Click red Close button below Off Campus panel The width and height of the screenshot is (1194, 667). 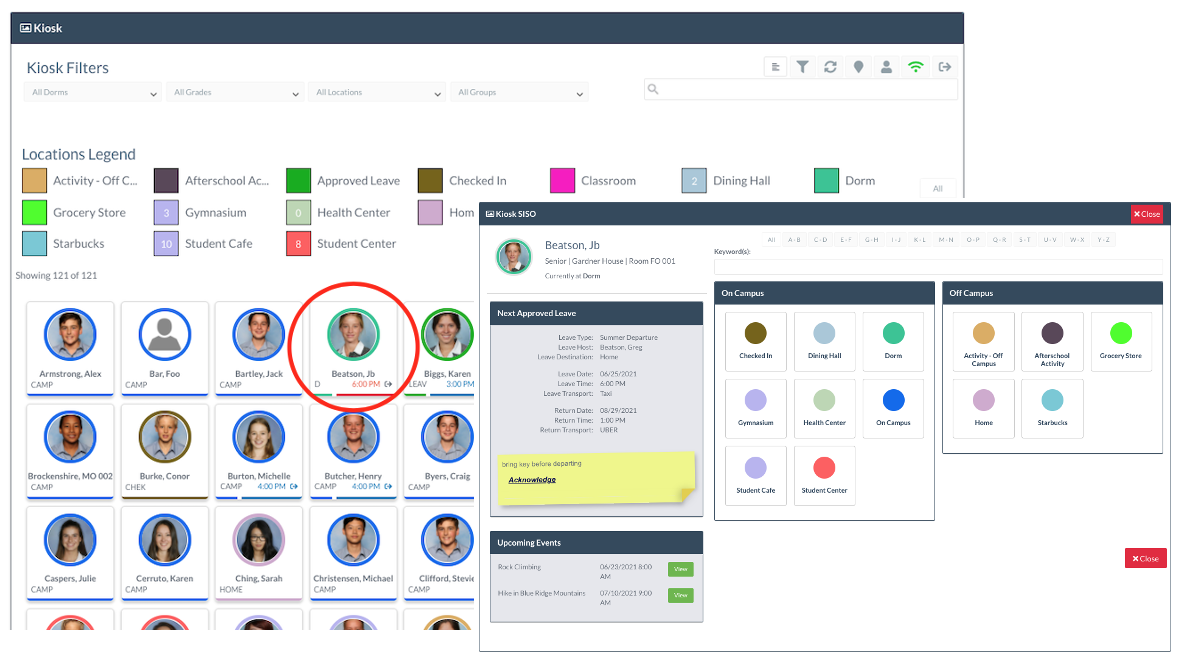point(1145,558)
